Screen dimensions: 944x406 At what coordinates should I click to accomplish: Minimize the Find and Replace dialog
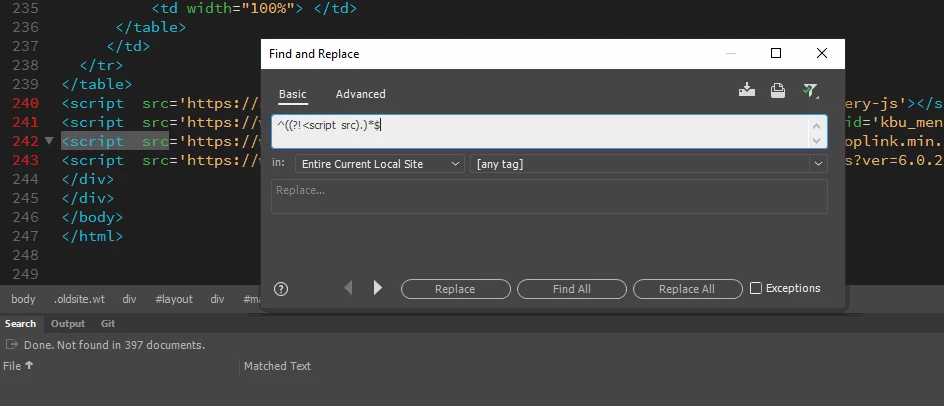pos(731,54)
